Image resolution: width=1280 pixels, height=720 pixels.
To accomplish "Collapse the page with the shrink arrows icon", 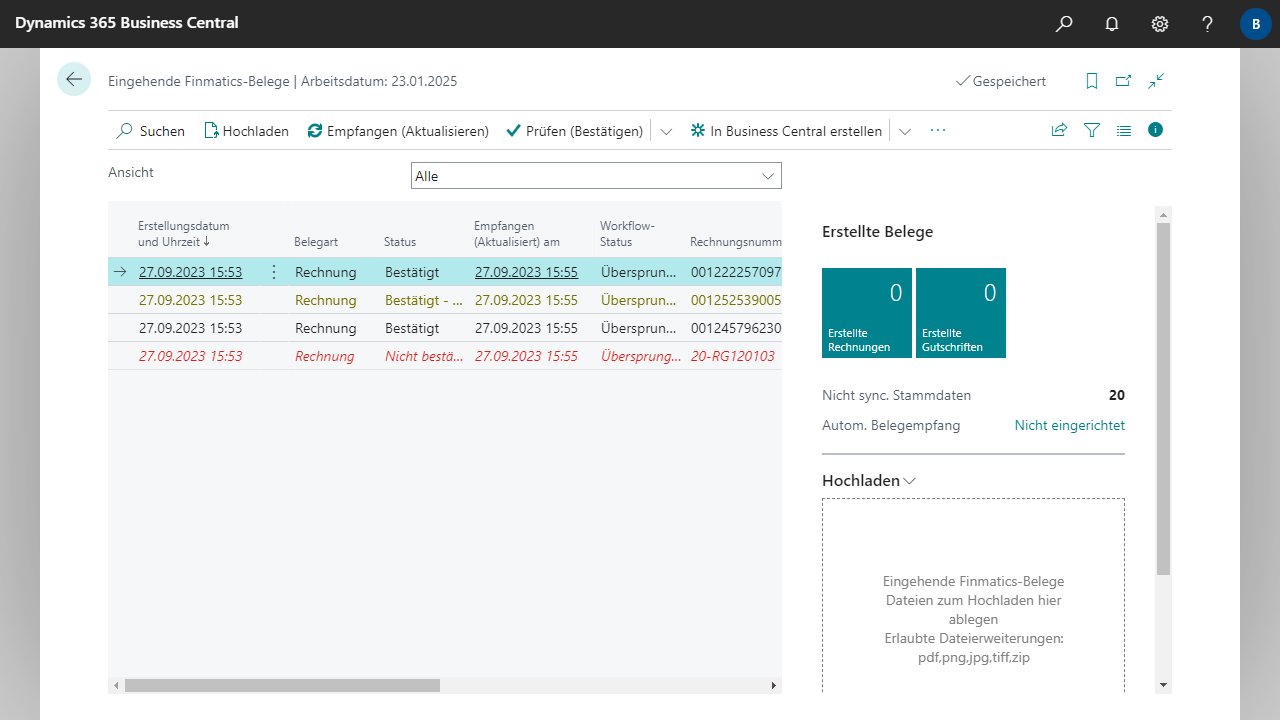I will point(1156,81).
